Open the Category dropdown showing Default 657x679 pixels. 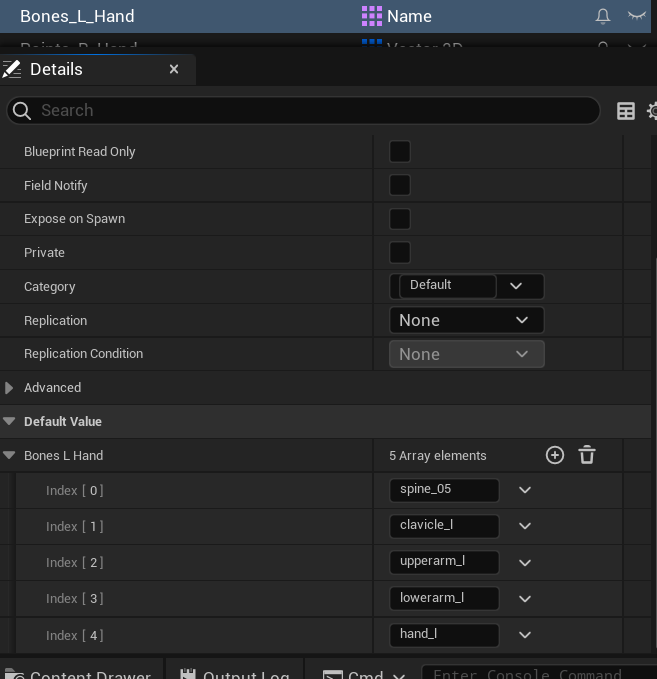(516, 286)
